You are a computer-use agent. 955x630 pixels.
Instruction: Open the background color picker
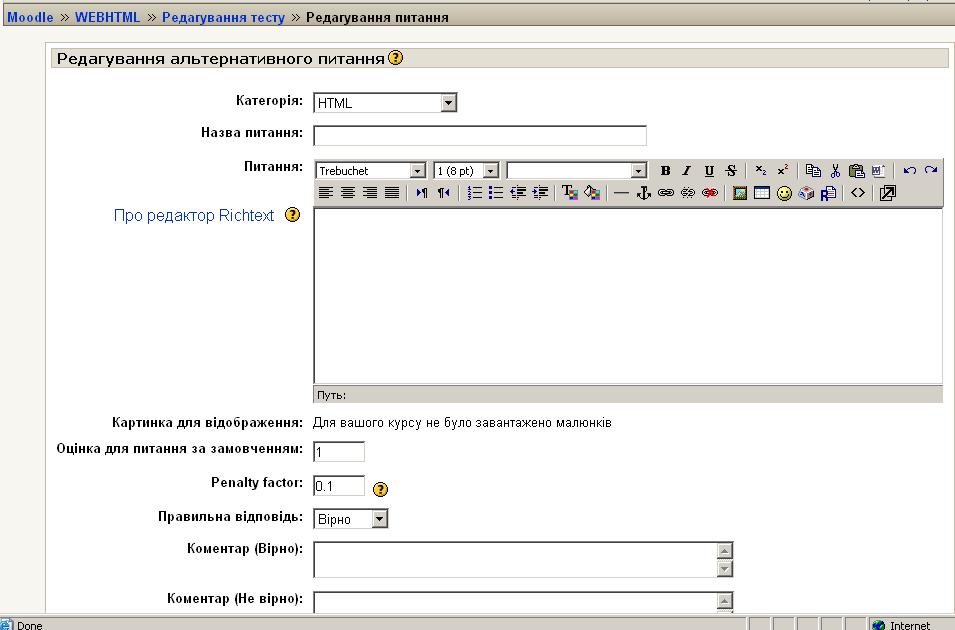tap(591, 193)
